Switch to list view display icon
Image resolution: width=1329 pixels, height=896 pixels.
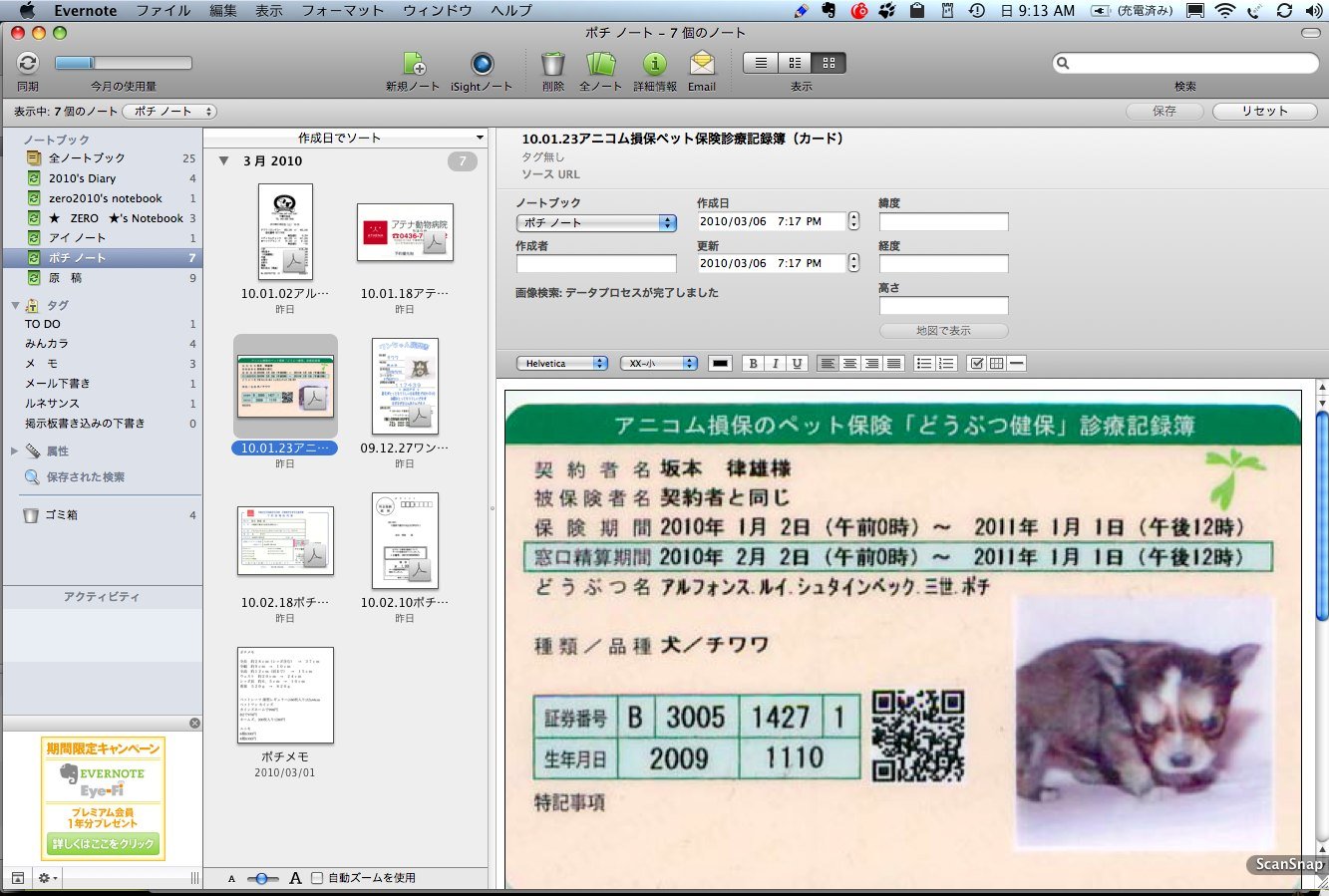coord(761,63)
